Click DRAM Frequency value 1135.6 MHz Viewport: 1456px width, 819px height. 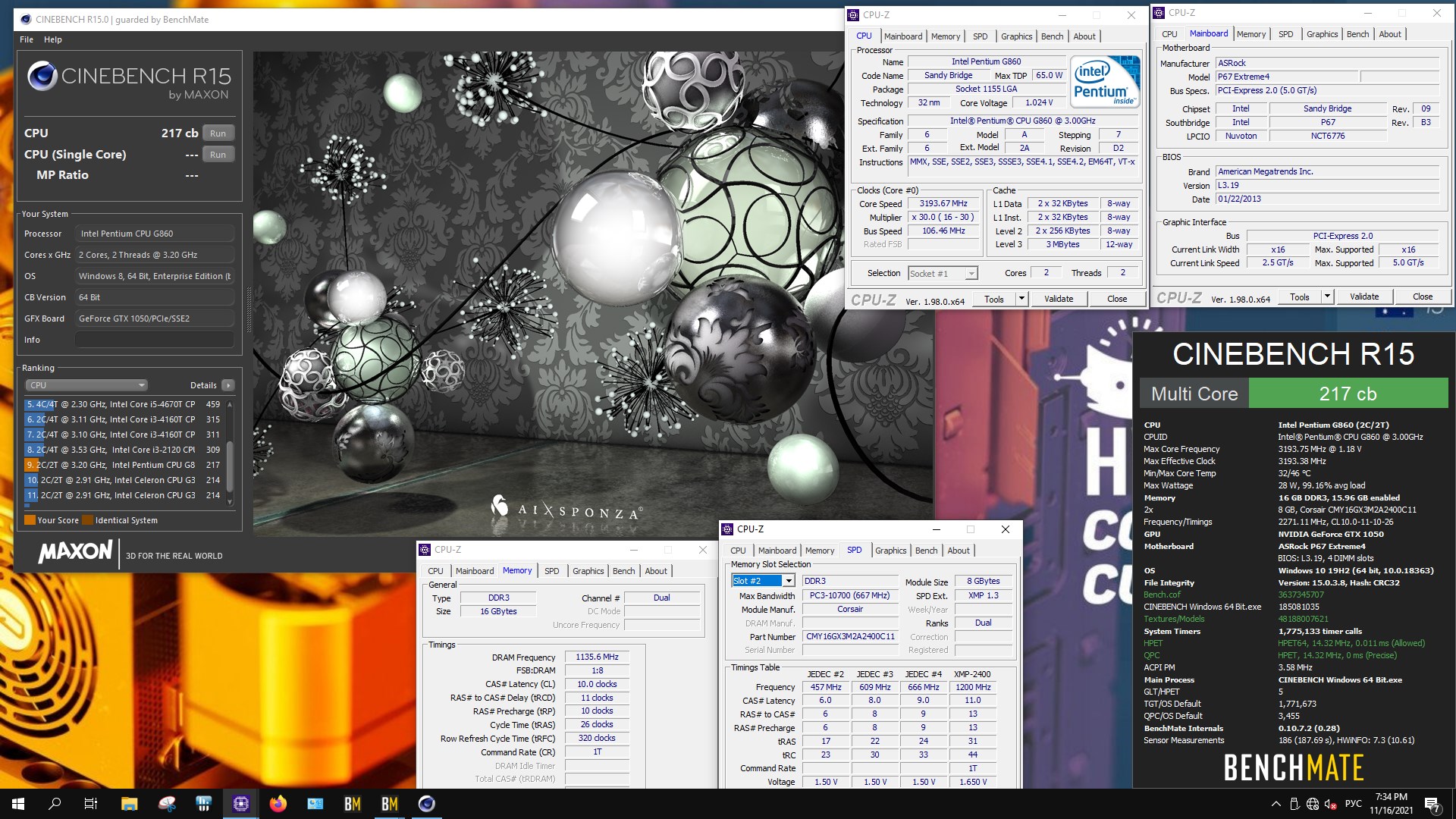[597, 657]
